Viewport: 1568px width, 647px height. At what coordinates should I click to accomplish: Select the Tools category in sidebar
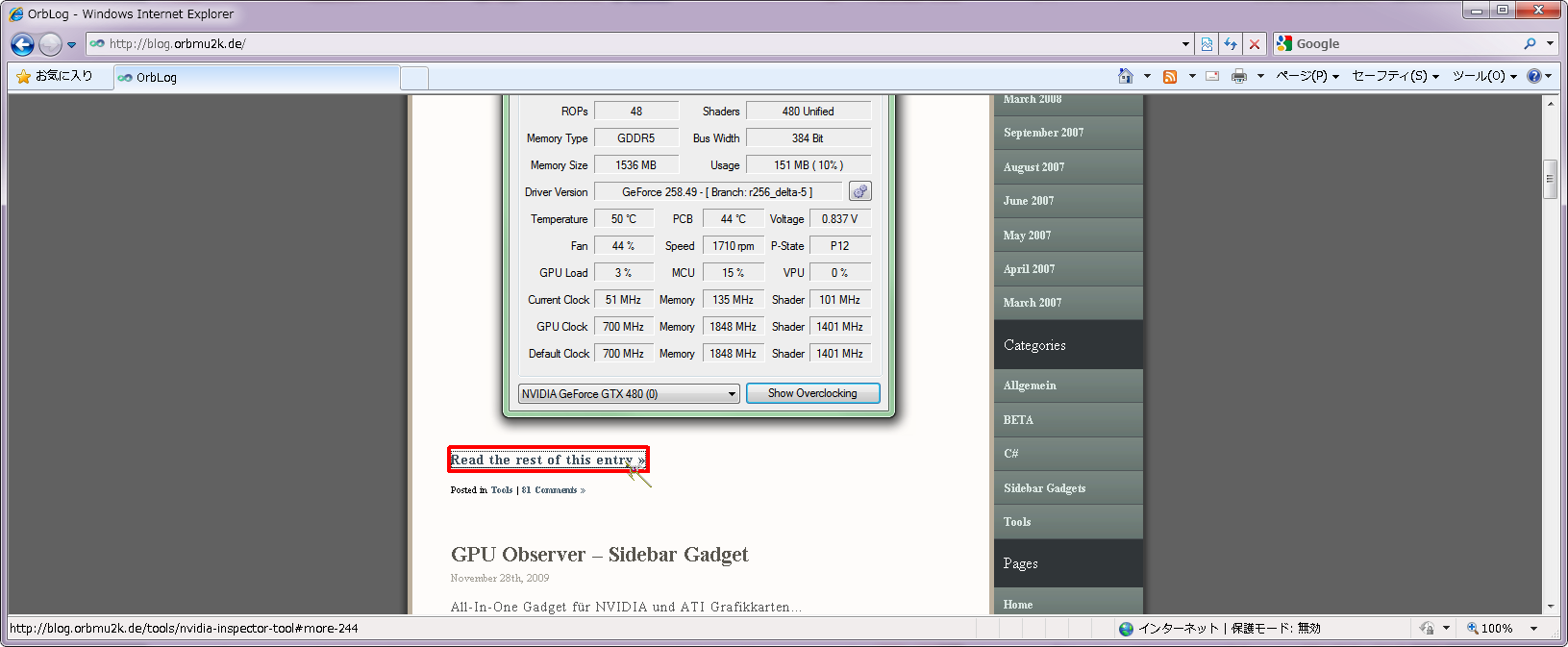click(1017, 522)
